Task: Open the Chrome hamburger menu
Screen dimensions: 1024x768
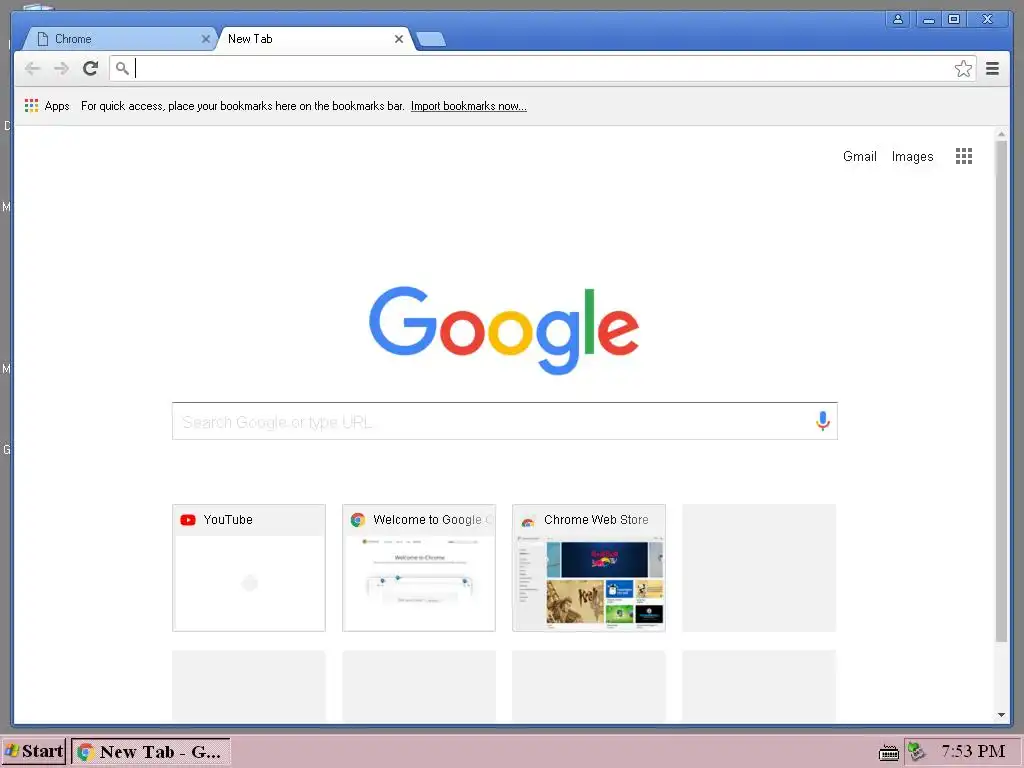Action: click(992, 69)
